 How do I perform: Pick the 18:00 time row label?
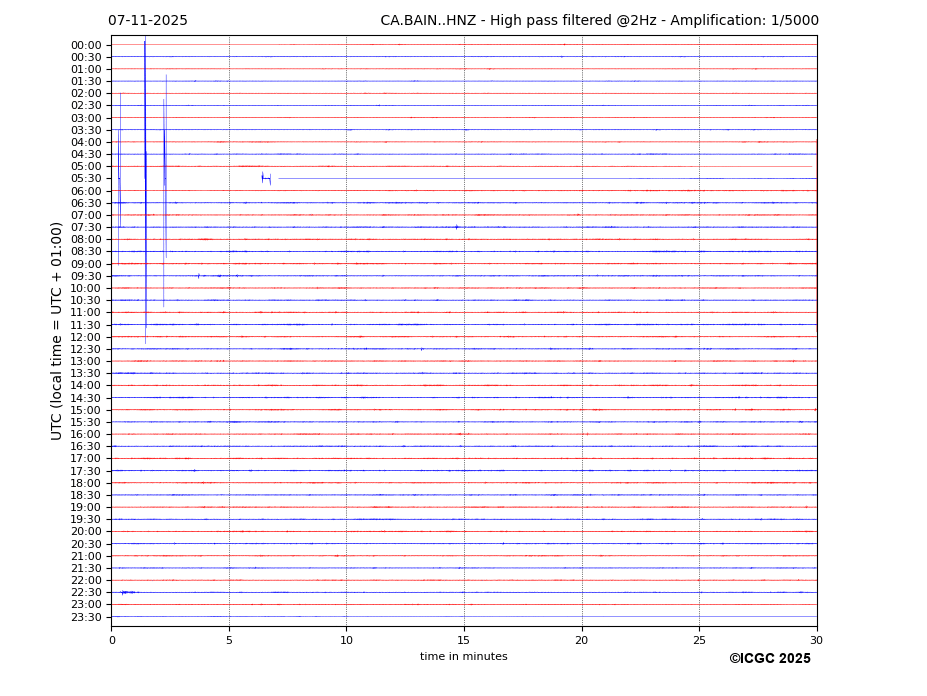tap(86, 483)
